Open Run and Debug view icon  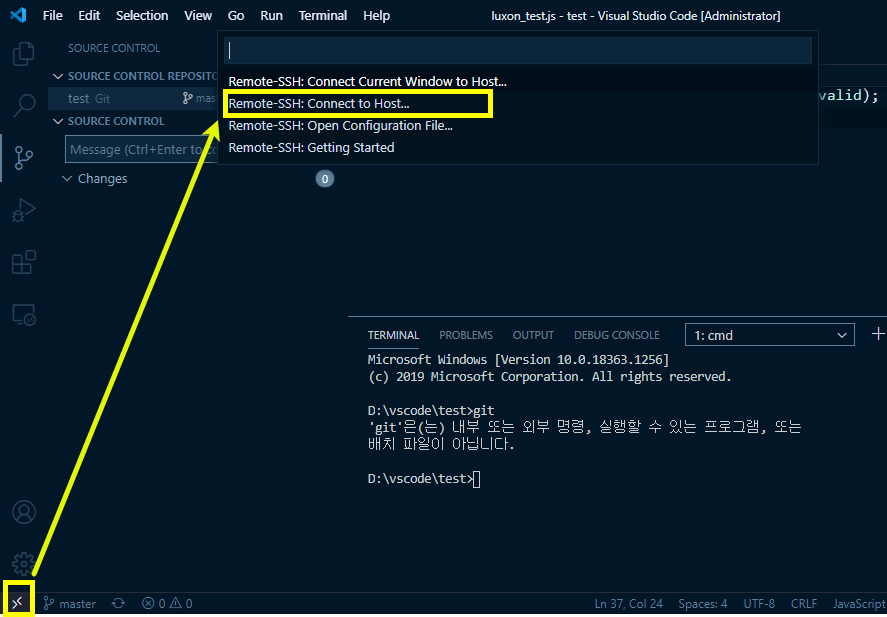coord(24,210)
